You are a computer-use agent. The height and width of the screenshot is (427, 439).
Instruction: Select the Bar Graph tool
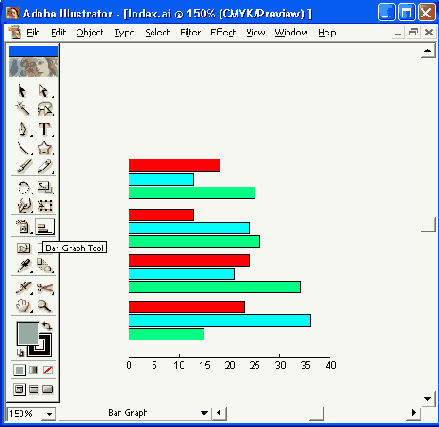coord(45,227)
